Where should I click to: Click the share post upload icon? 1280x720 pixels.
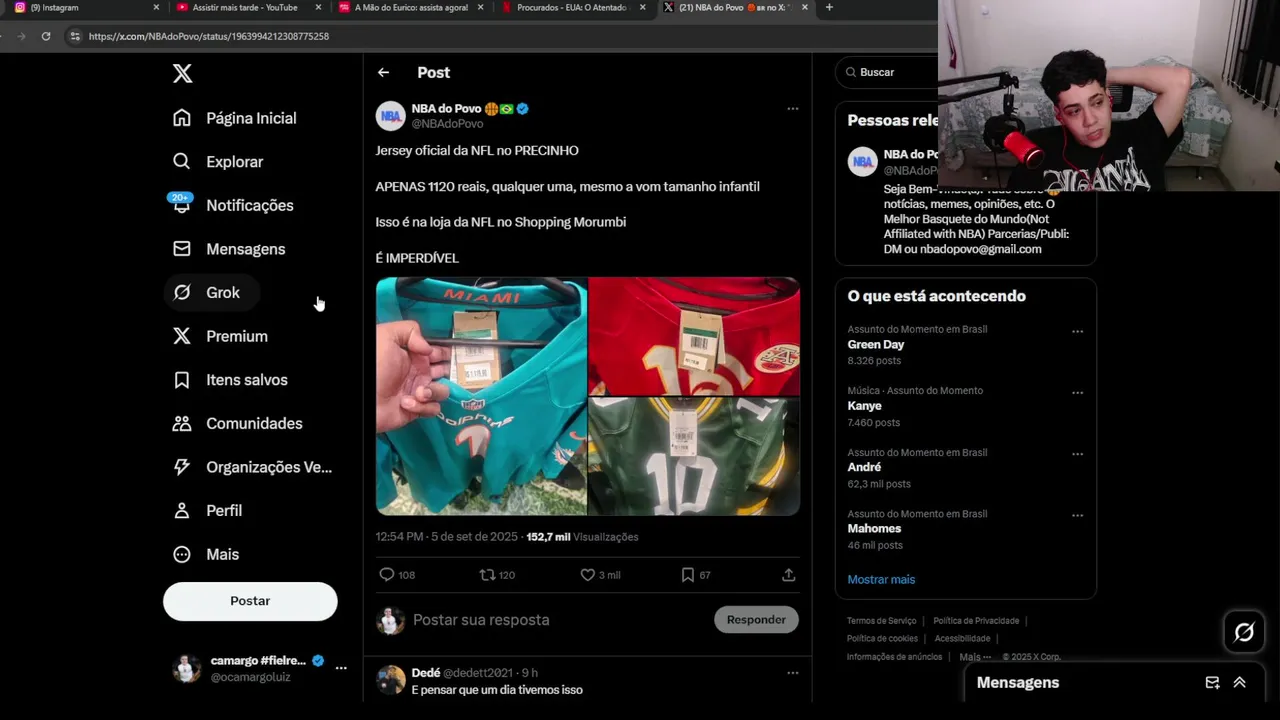coord(788,575)
